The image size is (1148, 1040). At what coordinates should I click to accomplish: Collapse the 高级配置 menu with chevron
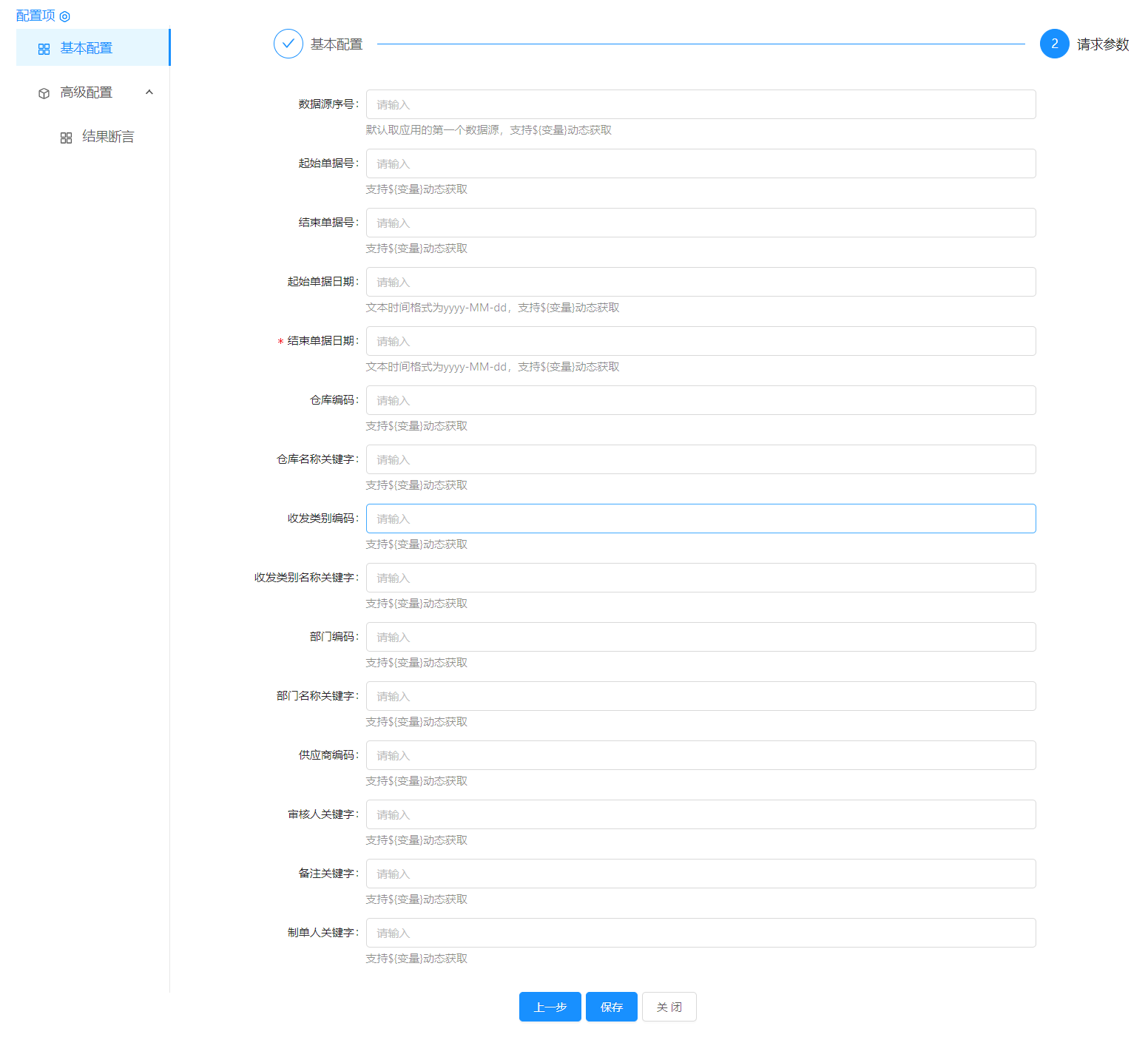point(149,92)
